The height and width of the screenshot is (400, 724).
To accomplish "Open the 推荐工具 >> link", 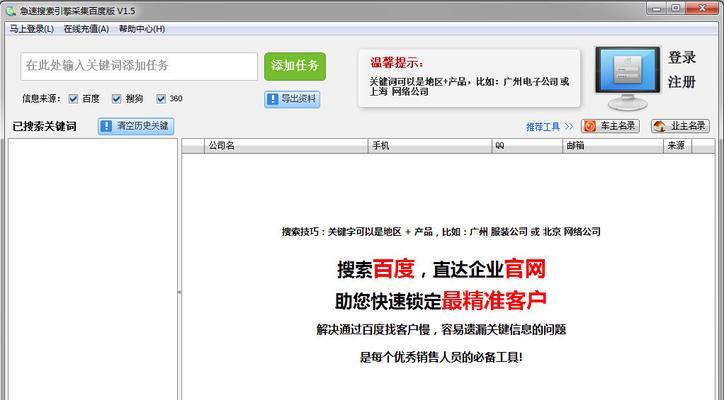I will coord(549,127).
